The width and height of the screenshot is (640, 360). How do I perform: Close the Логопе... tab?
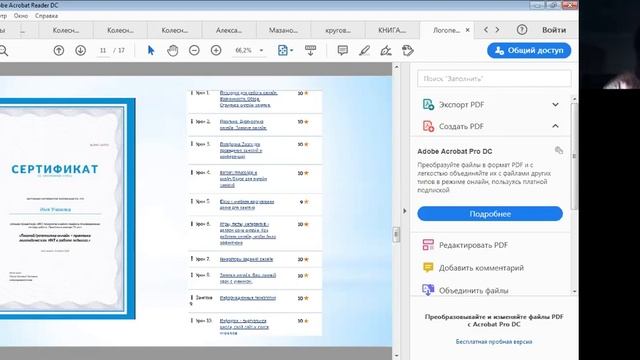coord(468,30)
